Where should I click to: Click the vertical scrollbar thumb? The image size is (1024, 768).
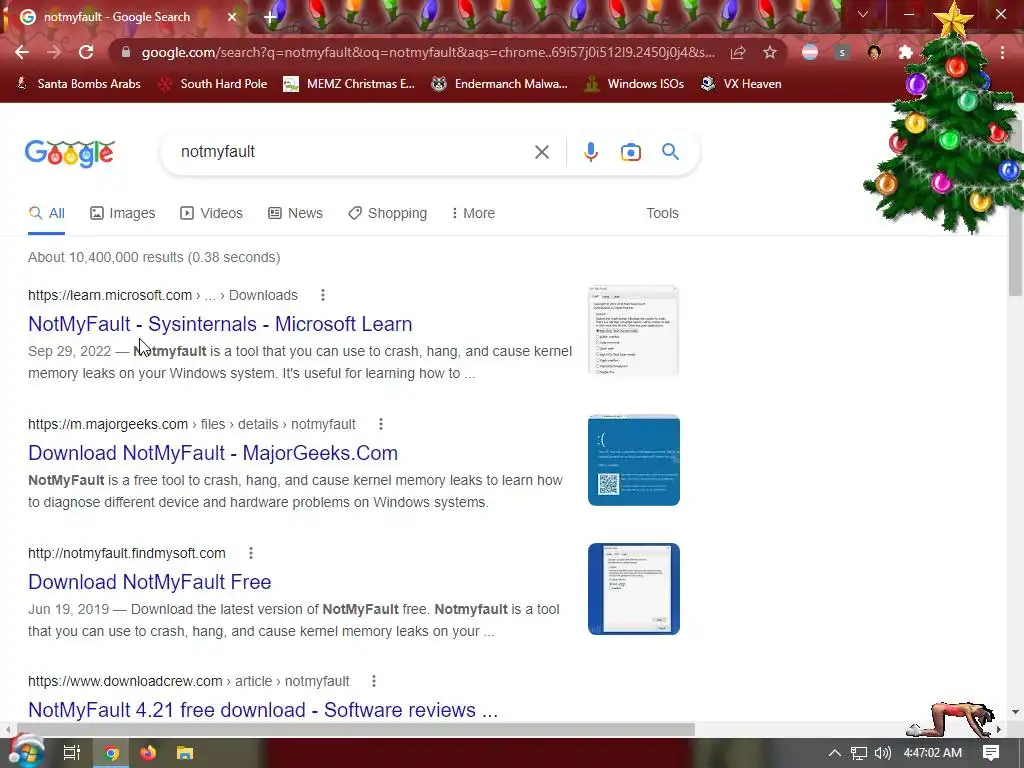click(1016, 208)
